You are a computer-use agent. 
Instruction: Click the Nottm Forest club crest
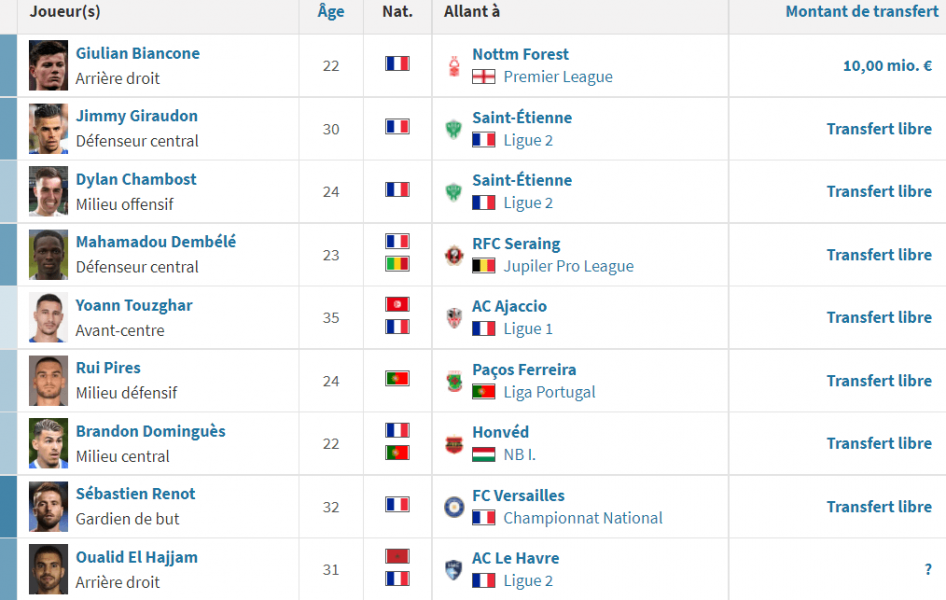click(x=454, y=66)
